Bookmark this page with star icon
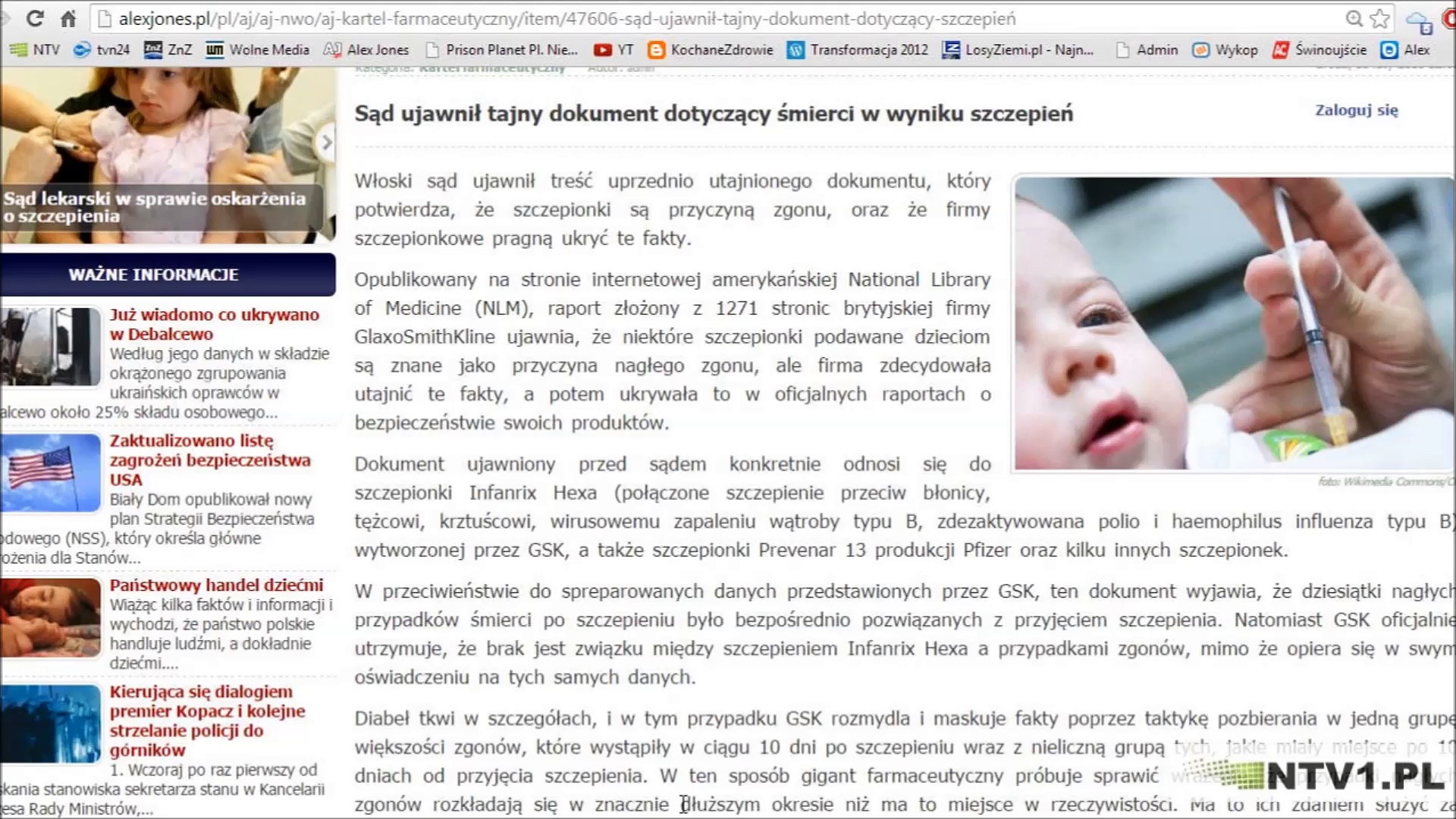 [1379, 18]
